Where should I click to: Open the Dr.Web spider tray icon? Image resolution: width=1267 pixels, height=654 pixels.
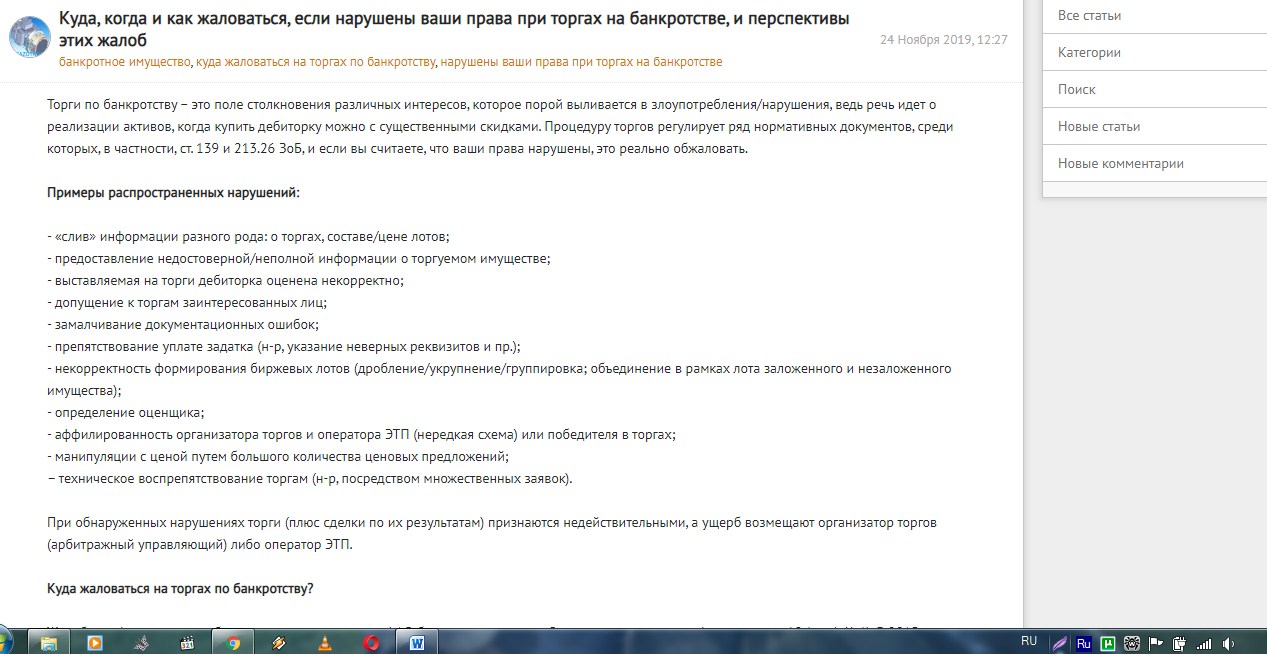point(1132,644)
